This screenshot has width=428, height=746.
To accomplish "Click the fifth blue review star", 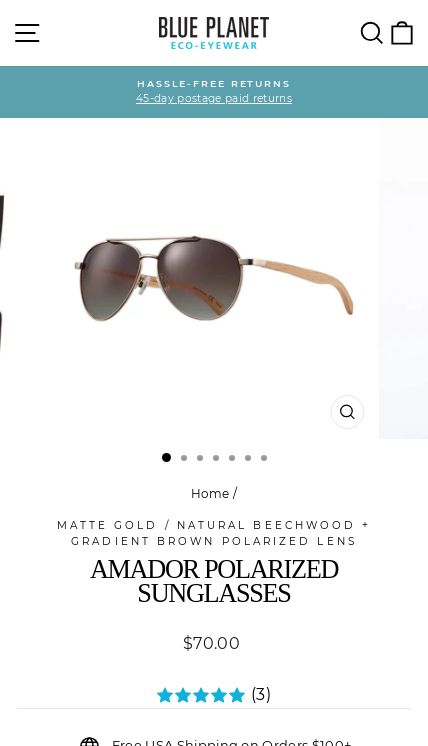I will (x=236, y=695).
